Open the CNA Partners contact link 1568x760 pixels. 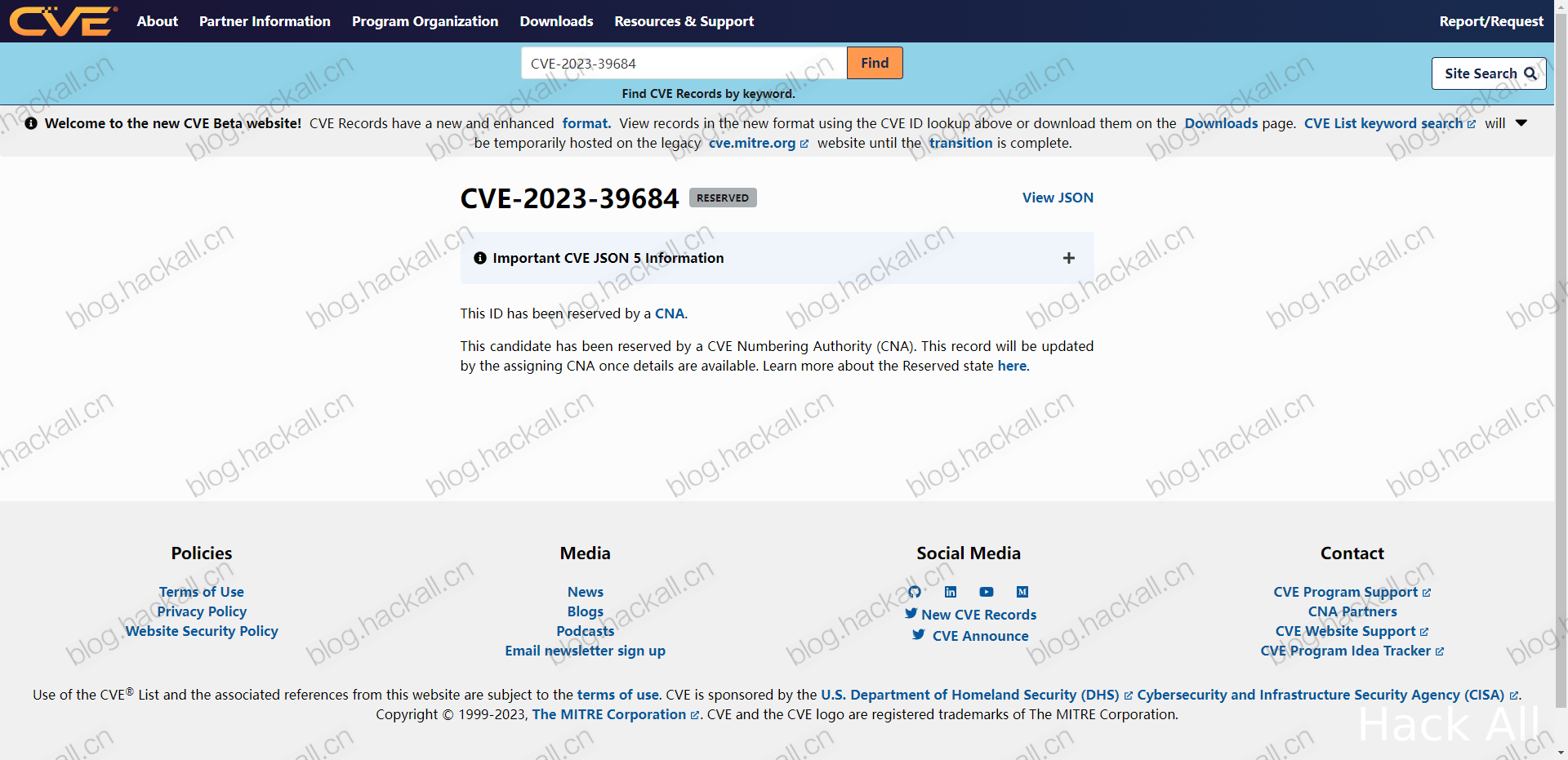pos(1352,611)
